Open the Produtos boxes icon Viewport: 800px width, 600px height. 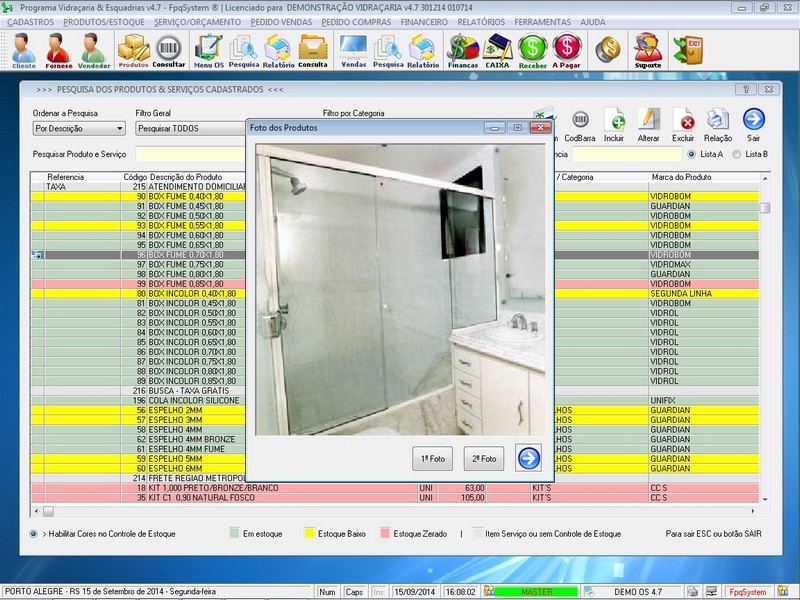[x=133, y=50]
